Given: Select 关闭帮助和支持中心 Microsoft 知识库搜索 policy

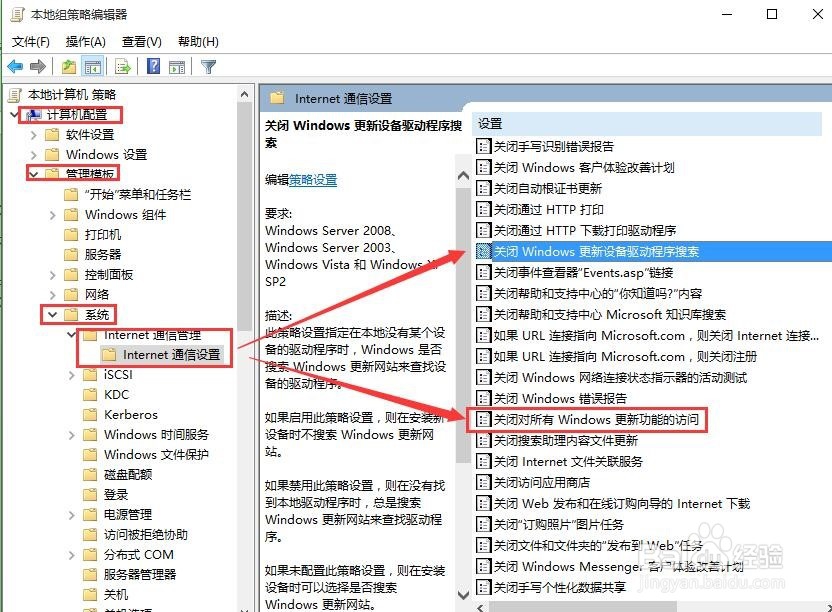Looking at the screenshot, I should click(x=610, y=314).
